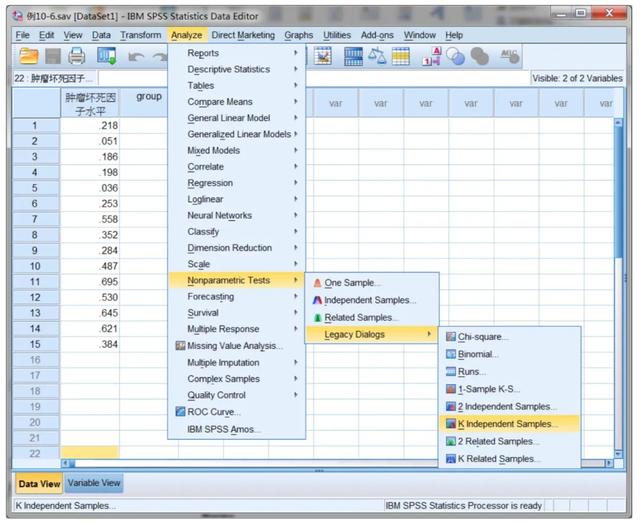The height and width of the screenshot is (523, 640).
Task: Click the Select Cases toolbar icon
Action: click(400, 56)
